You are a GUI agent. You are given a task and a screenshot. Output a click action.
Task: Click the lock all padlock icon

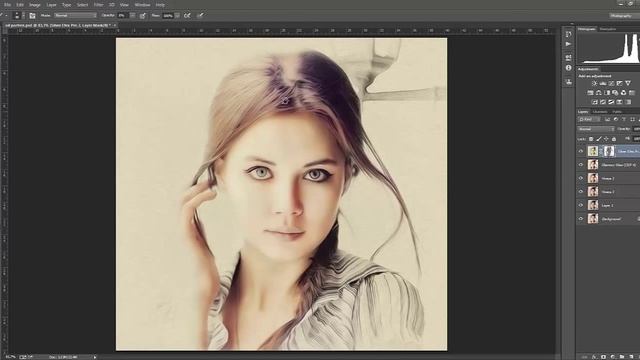click(x=614, y=139)
